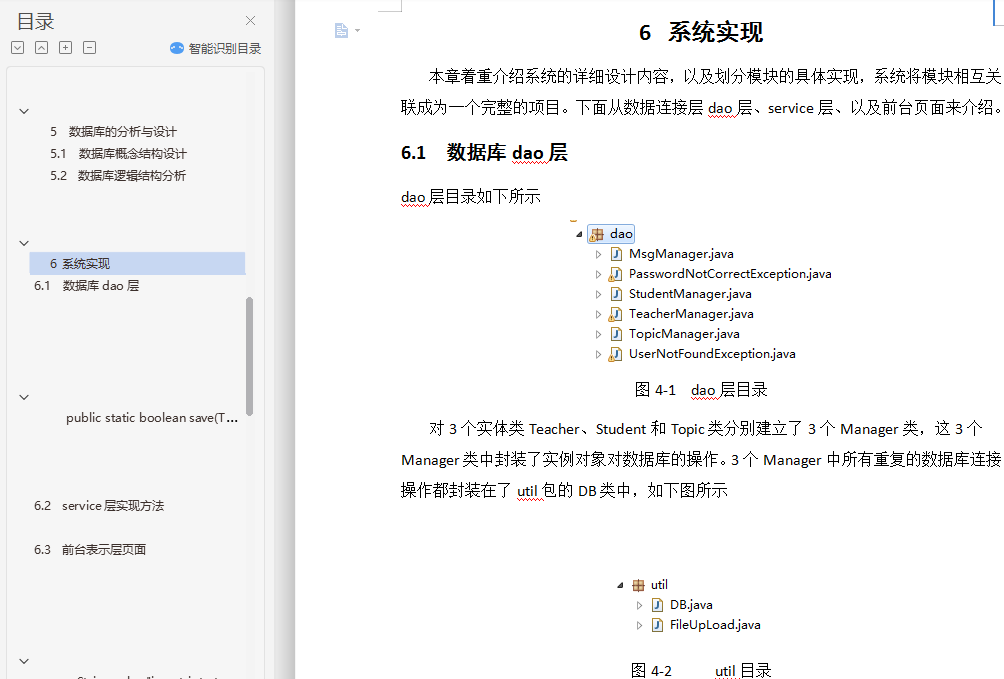Click StudentManager.java file icon

point(616,294)
